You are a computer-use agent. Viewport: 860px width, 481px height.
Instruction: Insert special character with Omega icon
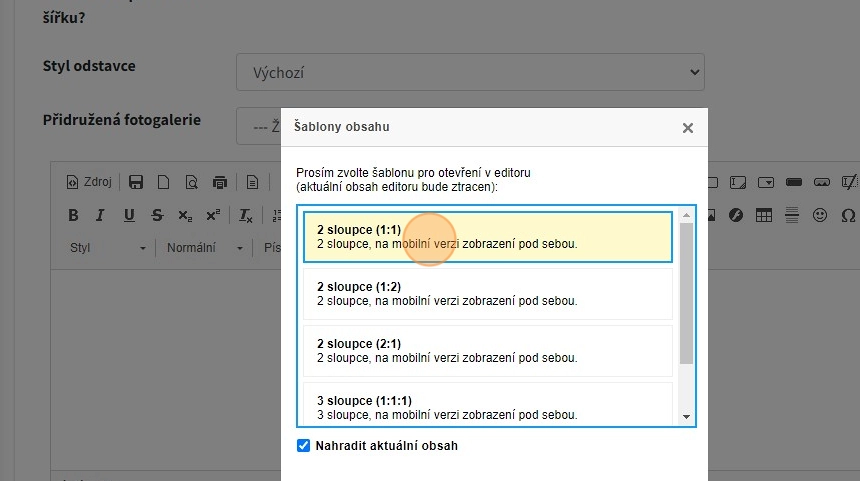click(x=848, y=215)
